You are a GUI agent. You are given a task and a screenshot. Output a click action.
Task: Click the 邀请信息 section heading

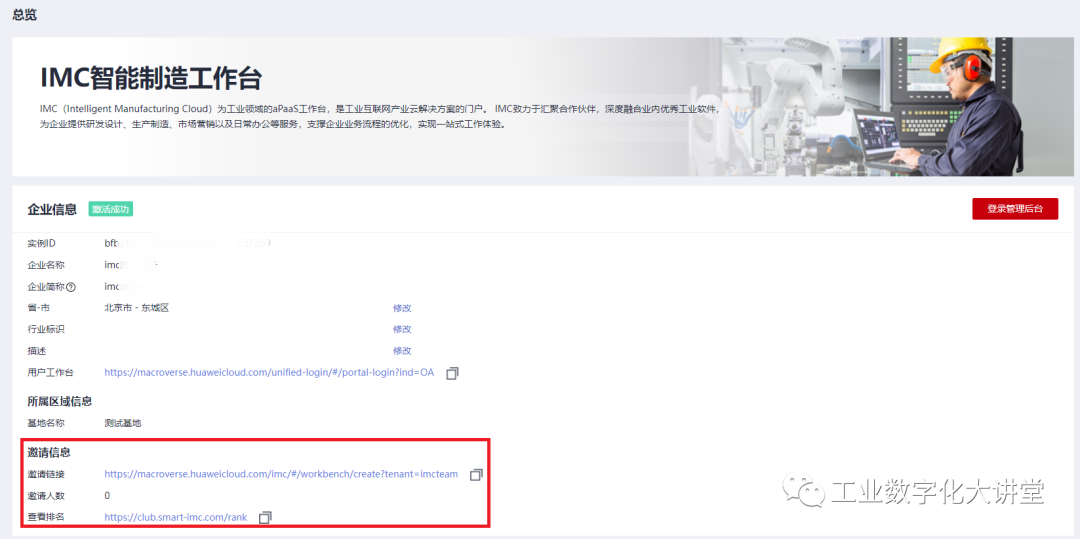[49, 453]
